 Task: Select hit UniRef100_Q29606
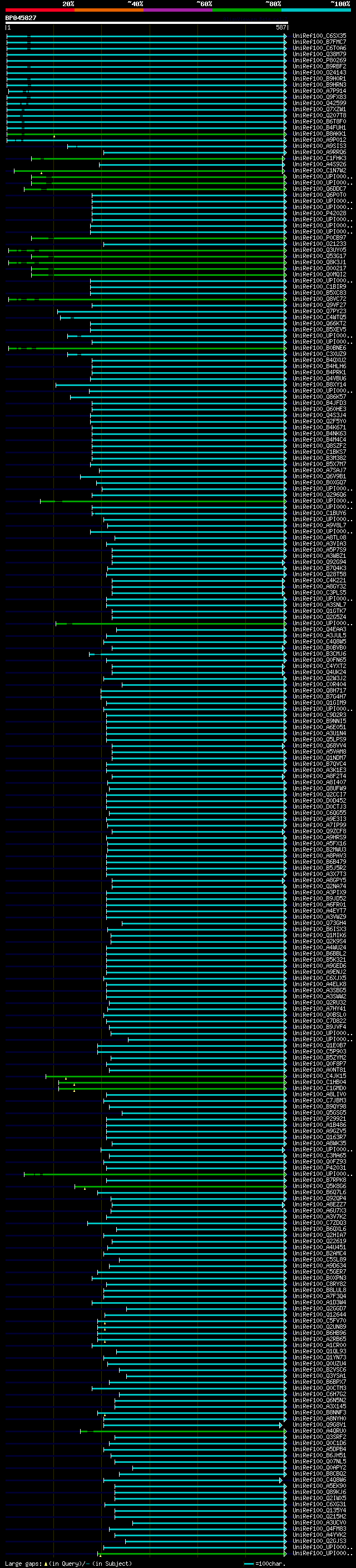pos(319,495)
